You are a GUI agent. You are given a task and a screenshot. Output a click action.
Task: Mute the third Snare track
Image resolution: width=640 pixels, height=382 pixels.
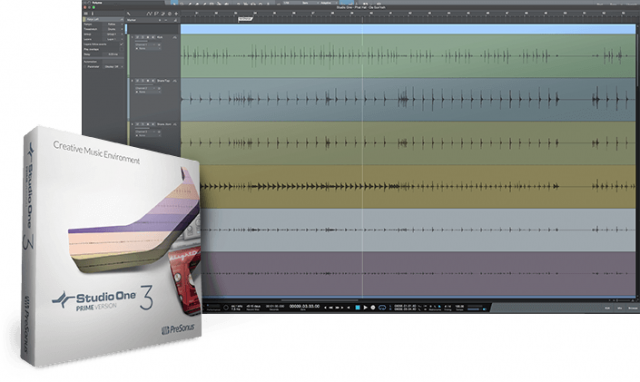click(137, 124)
